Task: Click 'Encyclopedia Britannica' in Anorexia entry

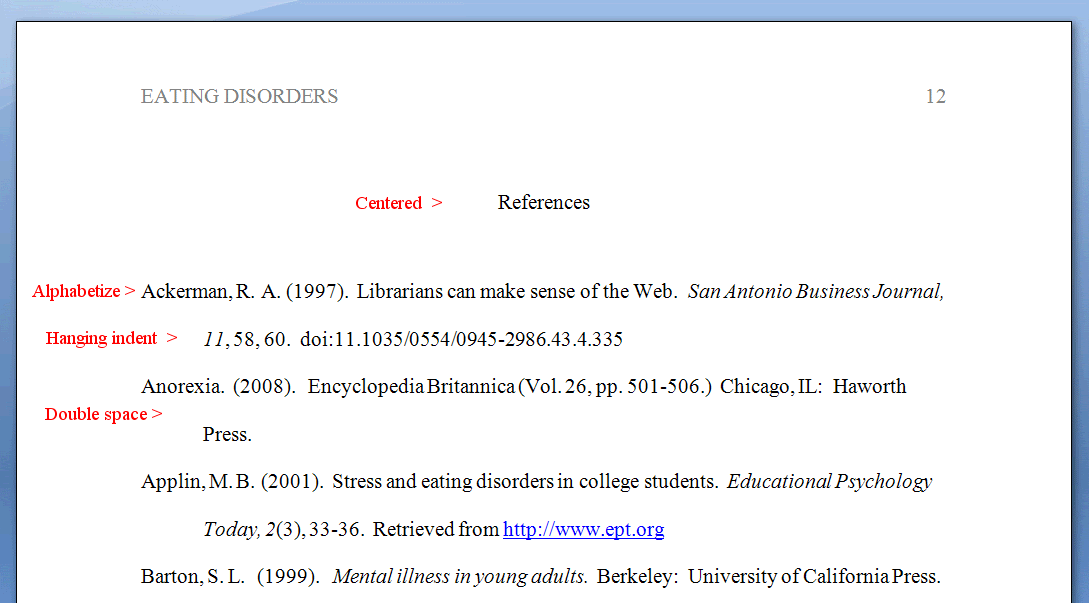Action: click(x=411, y=386)
